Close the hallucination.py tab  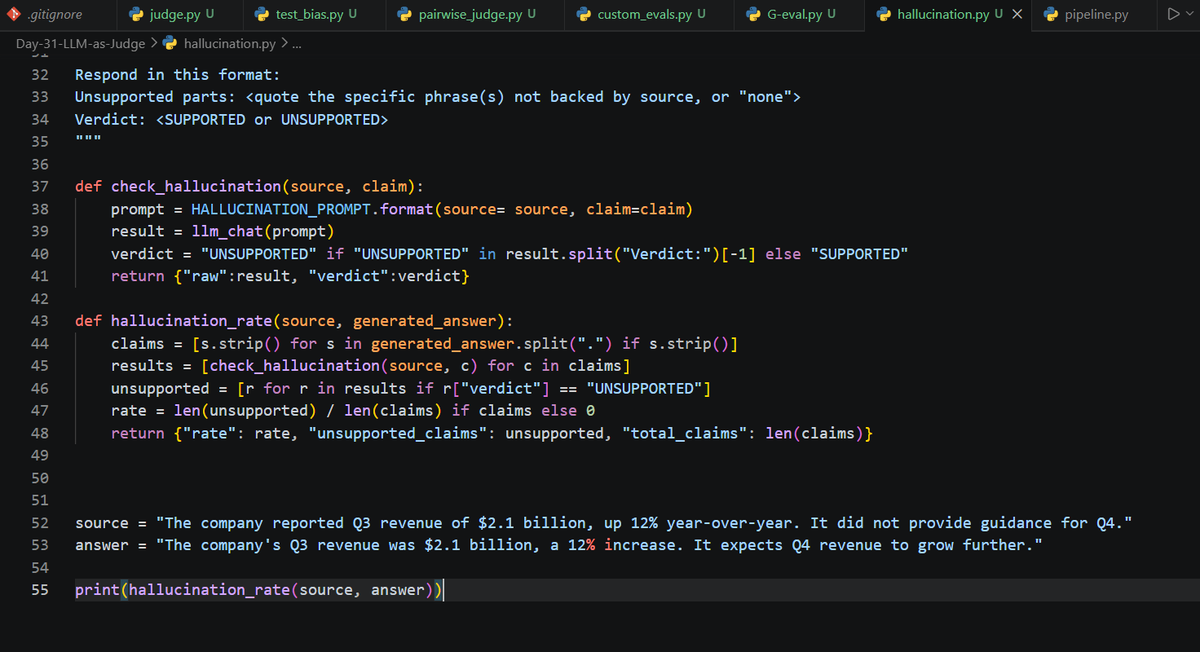tap(1016, 15)
